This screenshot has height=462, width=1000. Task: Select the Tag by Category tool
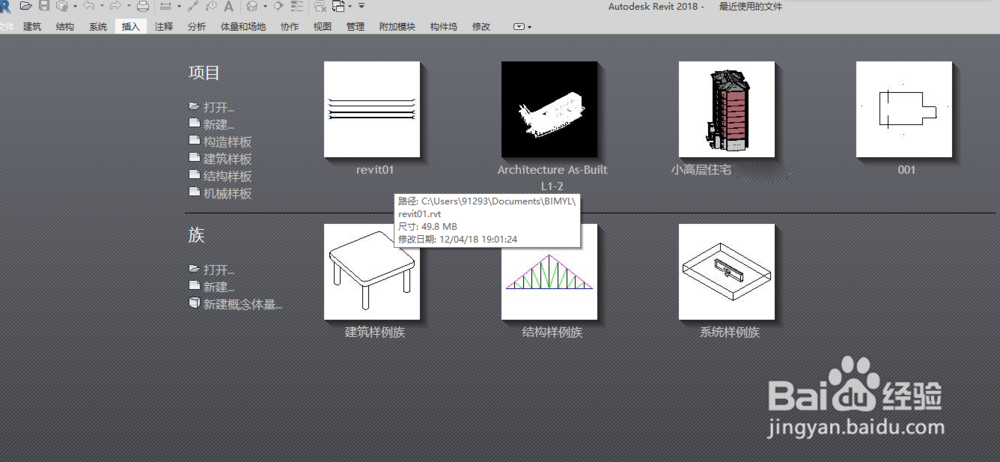211,6
